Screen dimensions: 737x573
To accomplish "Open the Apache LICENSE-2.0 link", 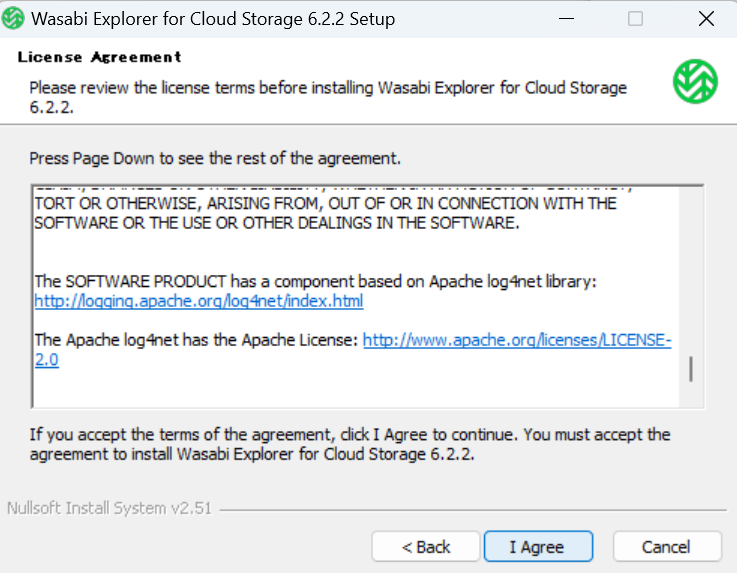I will click(x=517, y=340).
